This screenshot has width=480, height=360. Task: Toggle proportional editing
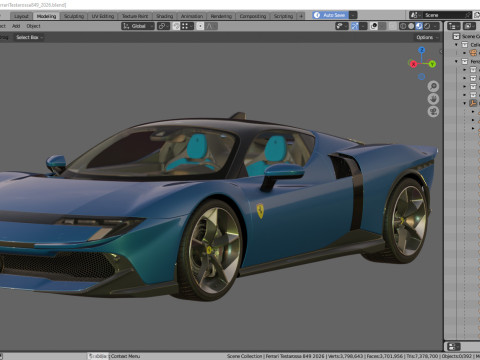[x=200, y=26]
